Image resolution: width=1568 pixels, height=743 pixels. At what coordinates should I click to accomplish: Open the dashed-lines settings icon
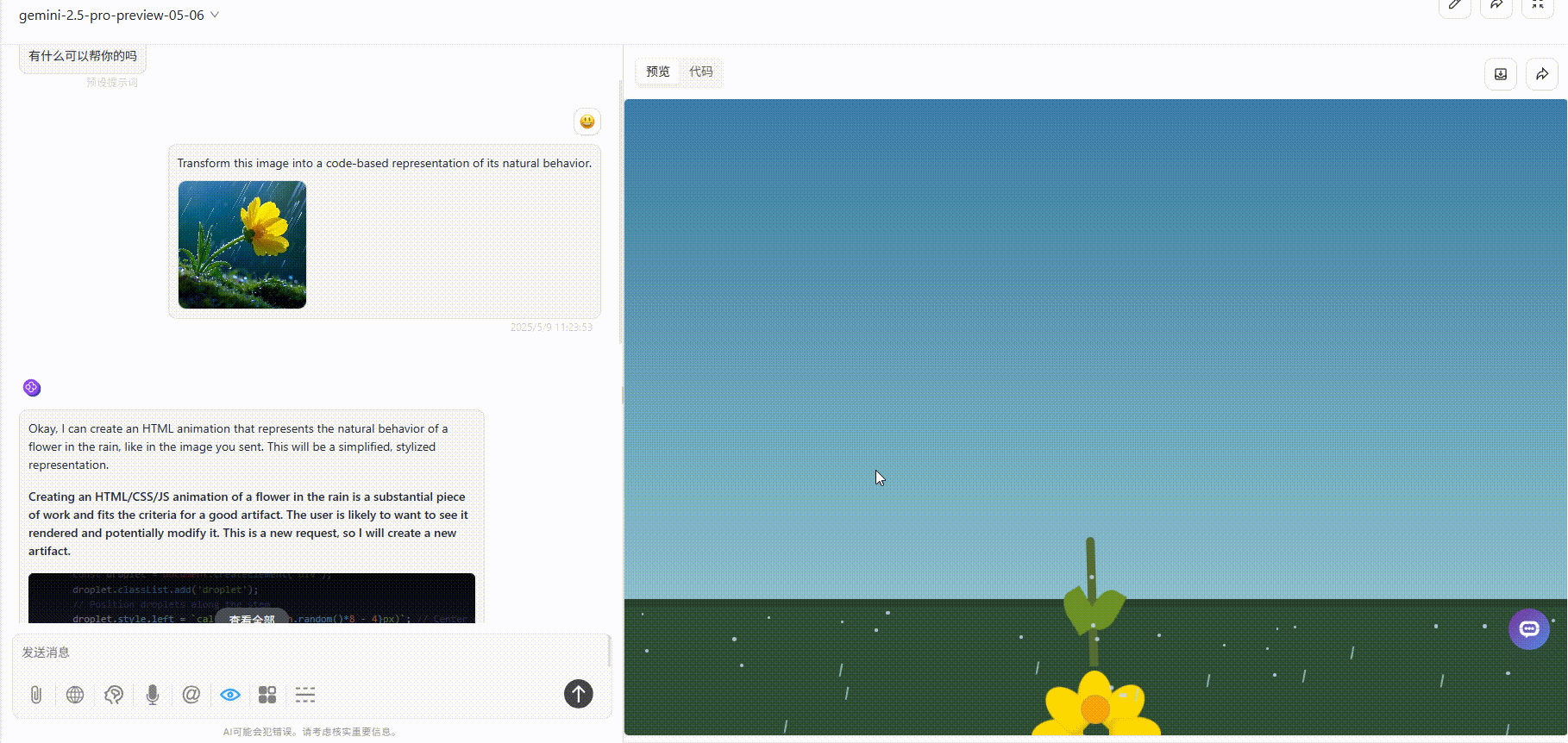click(305, 695)
